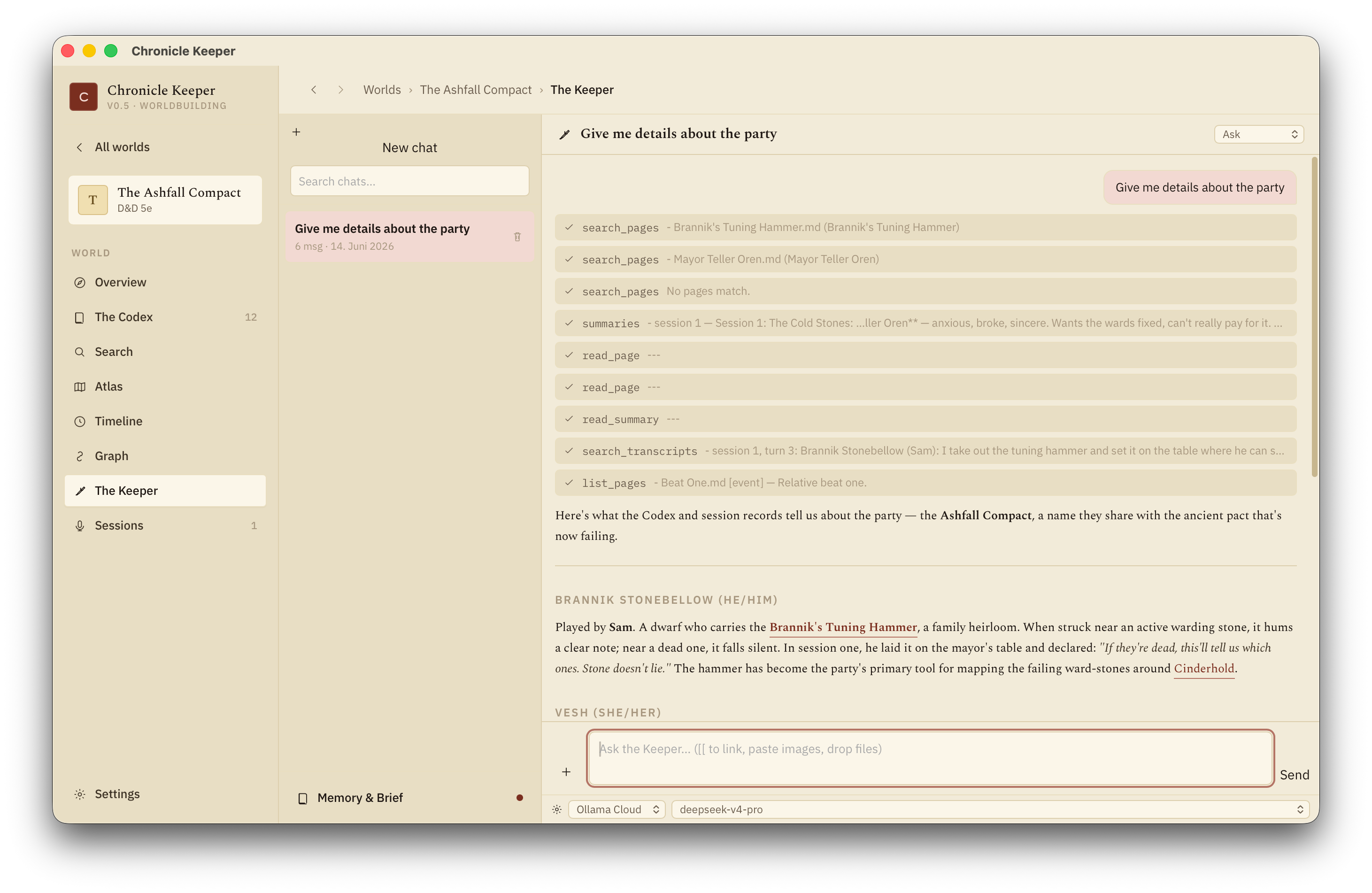Open the Memory & Brief panel
This screenshot has width=1372, height=893.
[x=409, y=797]
